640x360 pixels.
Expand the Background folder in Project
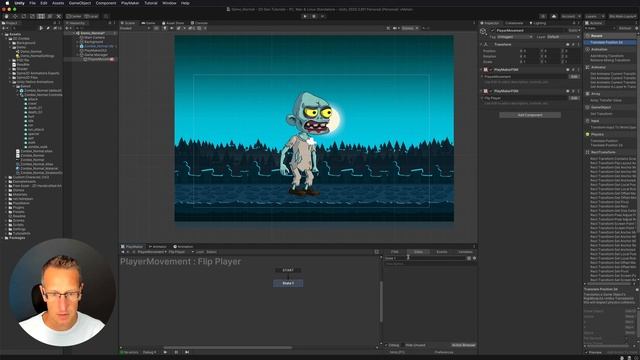point(10,43)
